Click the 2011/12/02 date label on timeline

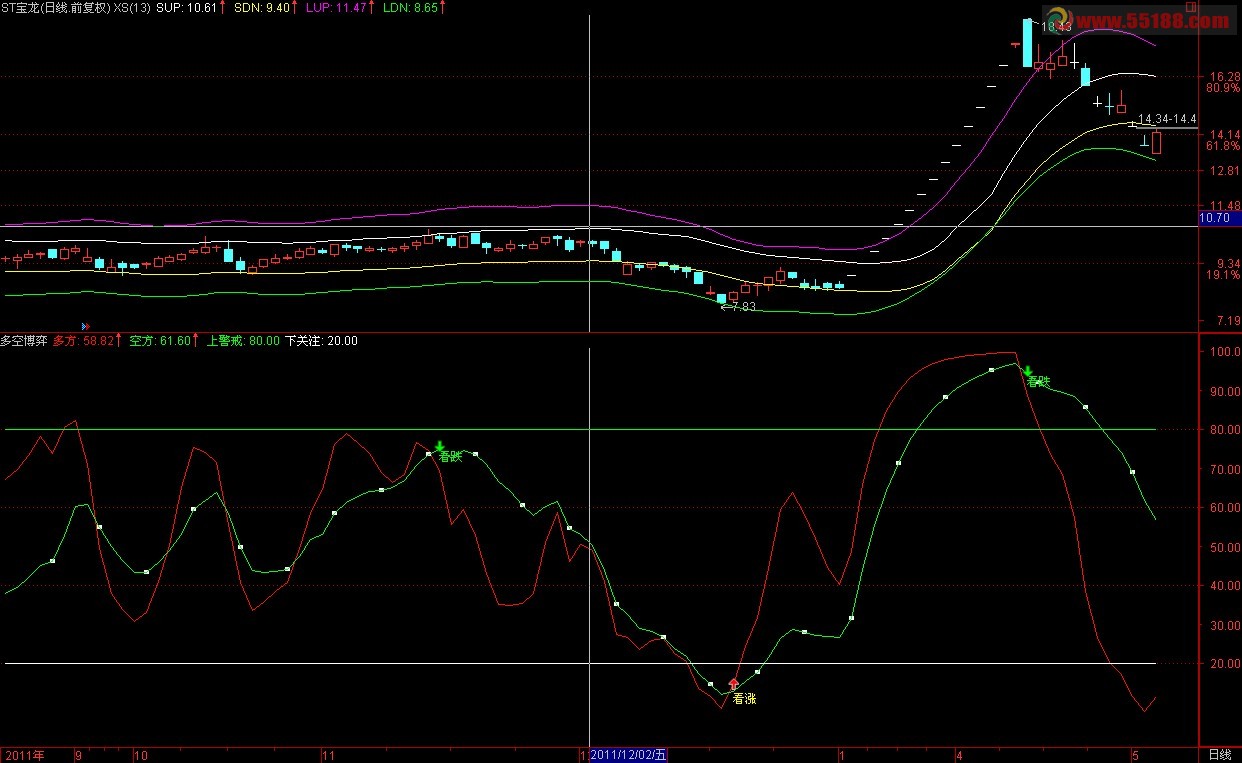629,755
